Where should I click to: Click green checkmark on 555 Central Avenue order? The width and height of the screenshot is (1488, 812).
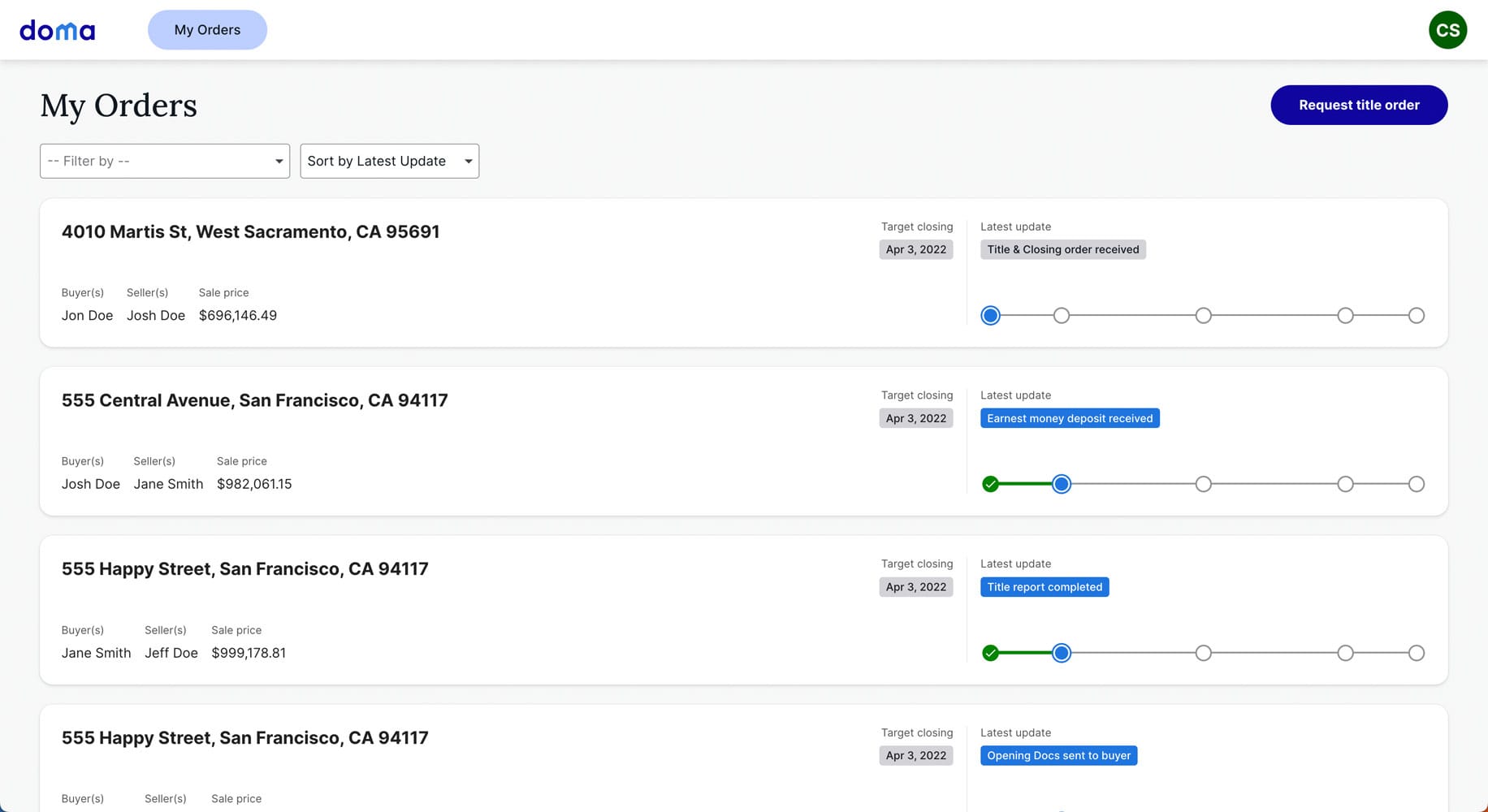[x=990, y=484]
